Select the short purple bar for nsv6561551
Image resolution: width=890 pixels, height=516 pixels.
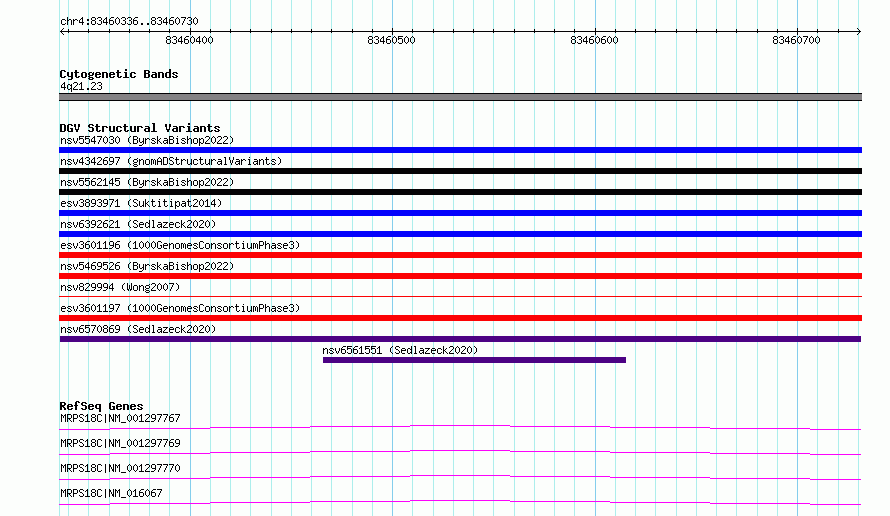click(474, 360)
